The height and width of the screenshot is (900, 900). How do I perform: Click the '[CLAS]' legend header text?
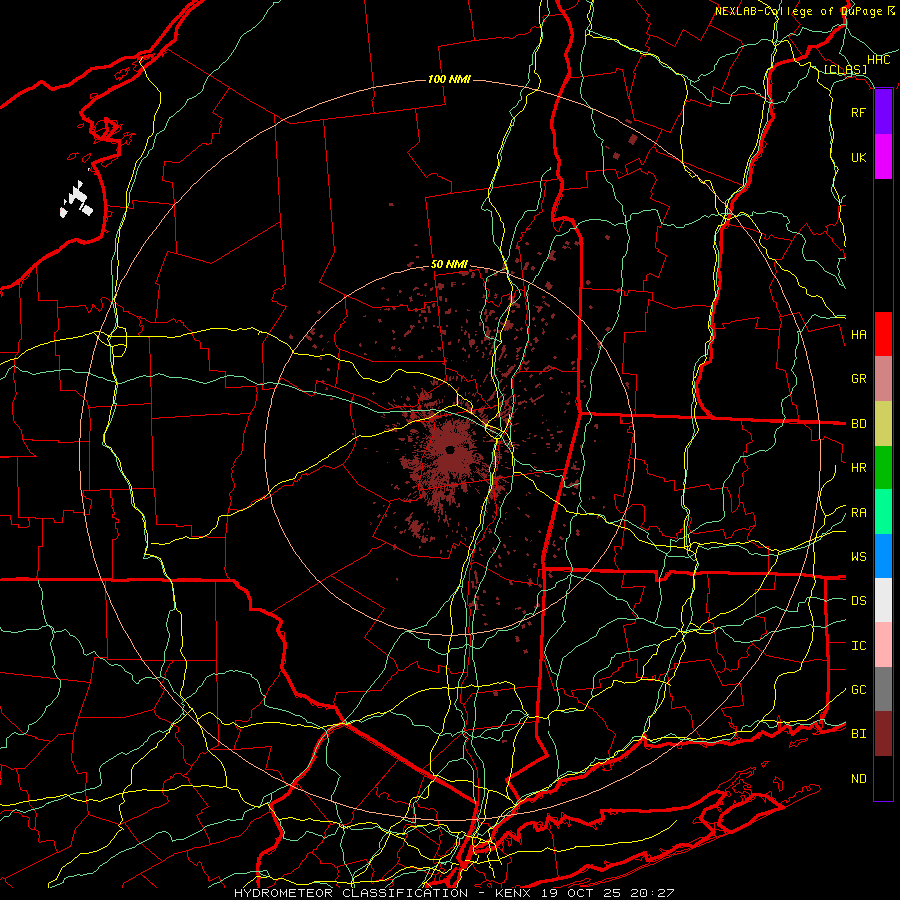(845, 69)
